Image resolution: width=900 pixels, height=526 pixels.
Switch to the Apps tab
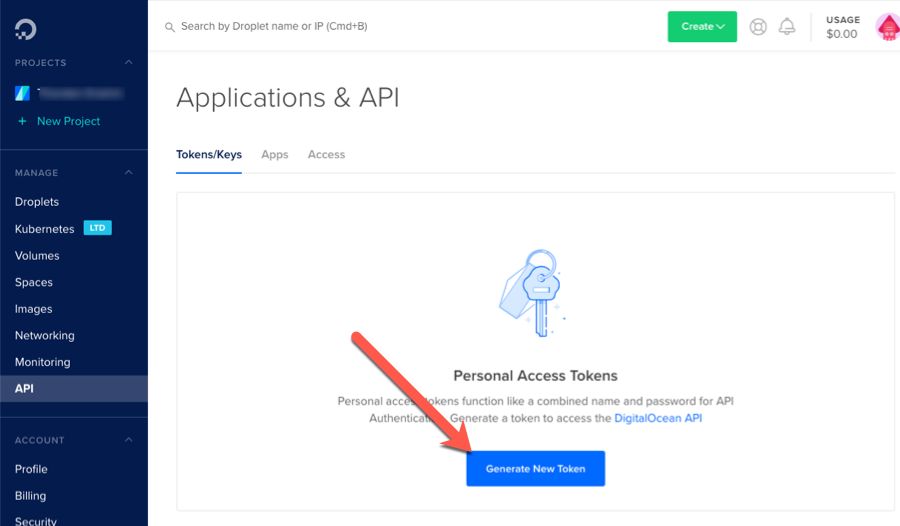275,154
